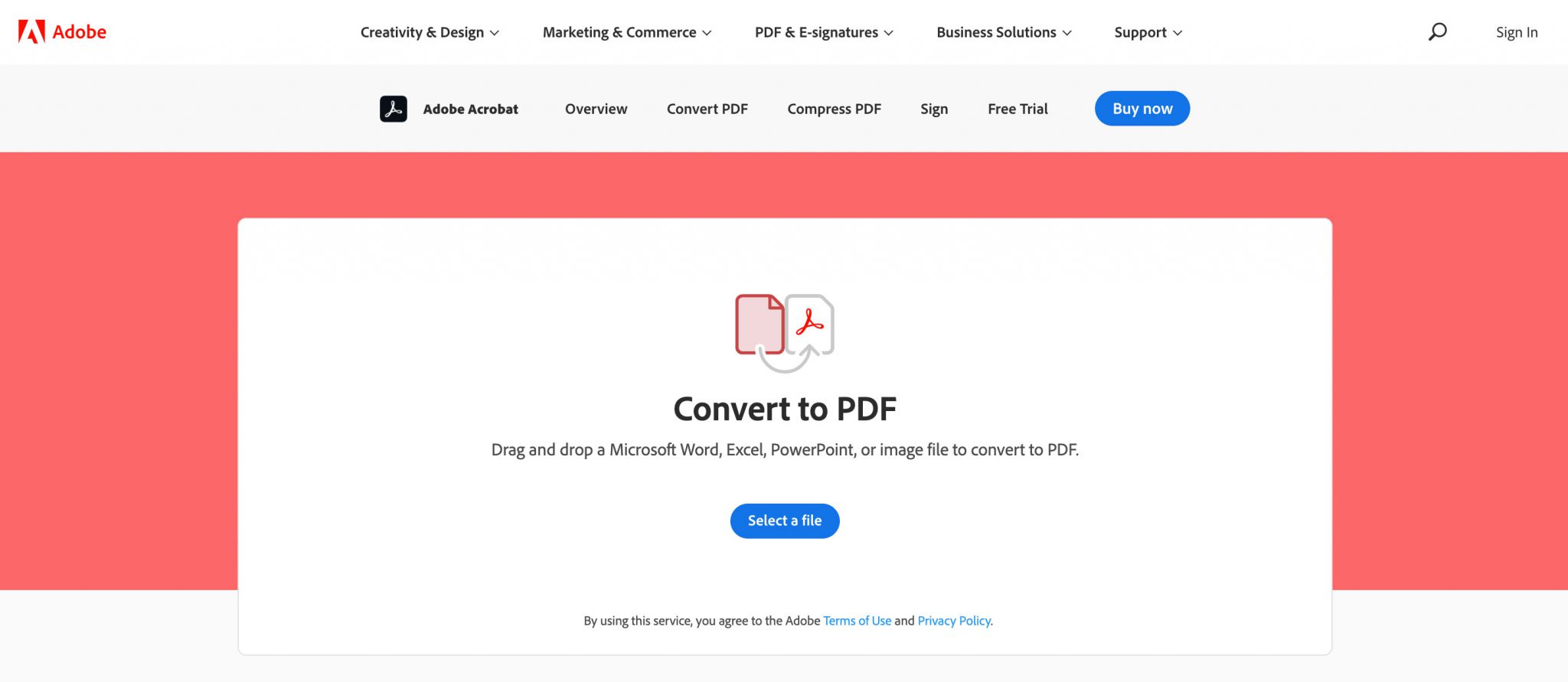The width and height of the screenshot is (1568, 682).
Task: Click the Adobe wordmark text
Action: (x=80, y=31)
